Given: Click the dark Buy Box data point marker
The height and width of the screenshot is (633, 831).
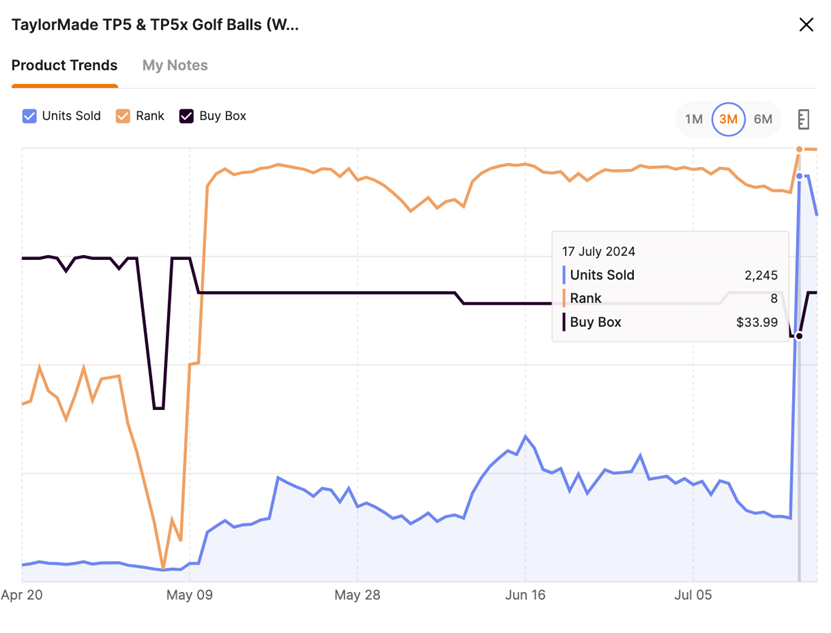Looking at the screenshot, I should point(799,336).
